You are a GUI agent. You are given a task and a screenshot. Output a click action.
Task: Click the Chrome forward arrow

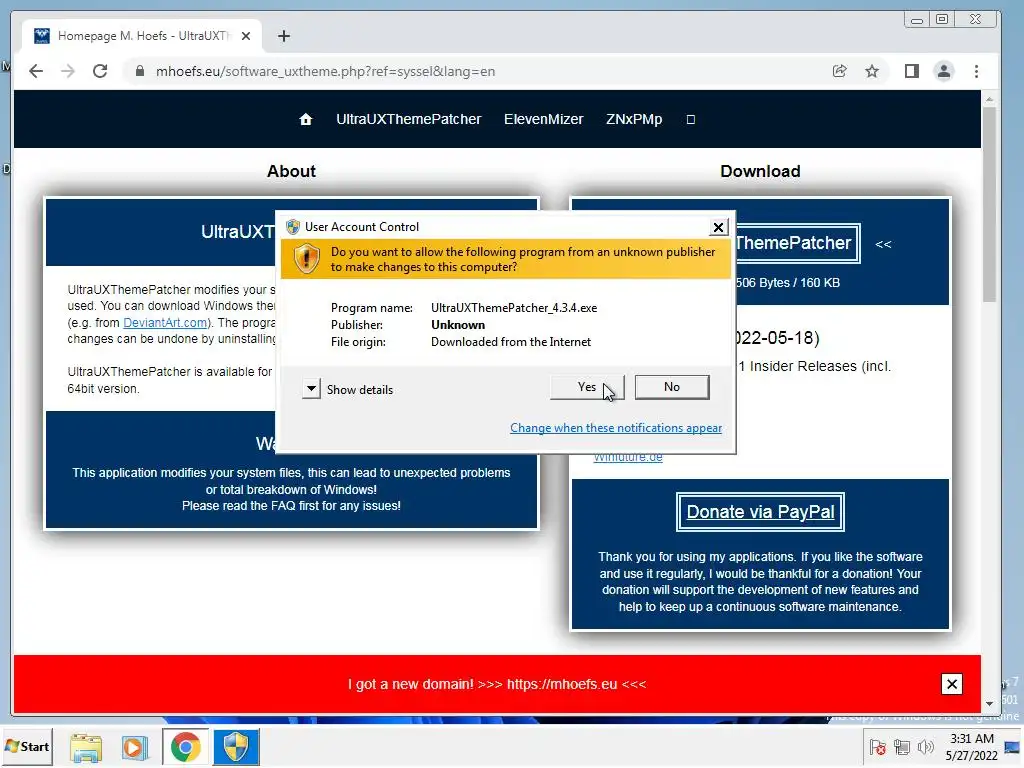pos(68,71)
